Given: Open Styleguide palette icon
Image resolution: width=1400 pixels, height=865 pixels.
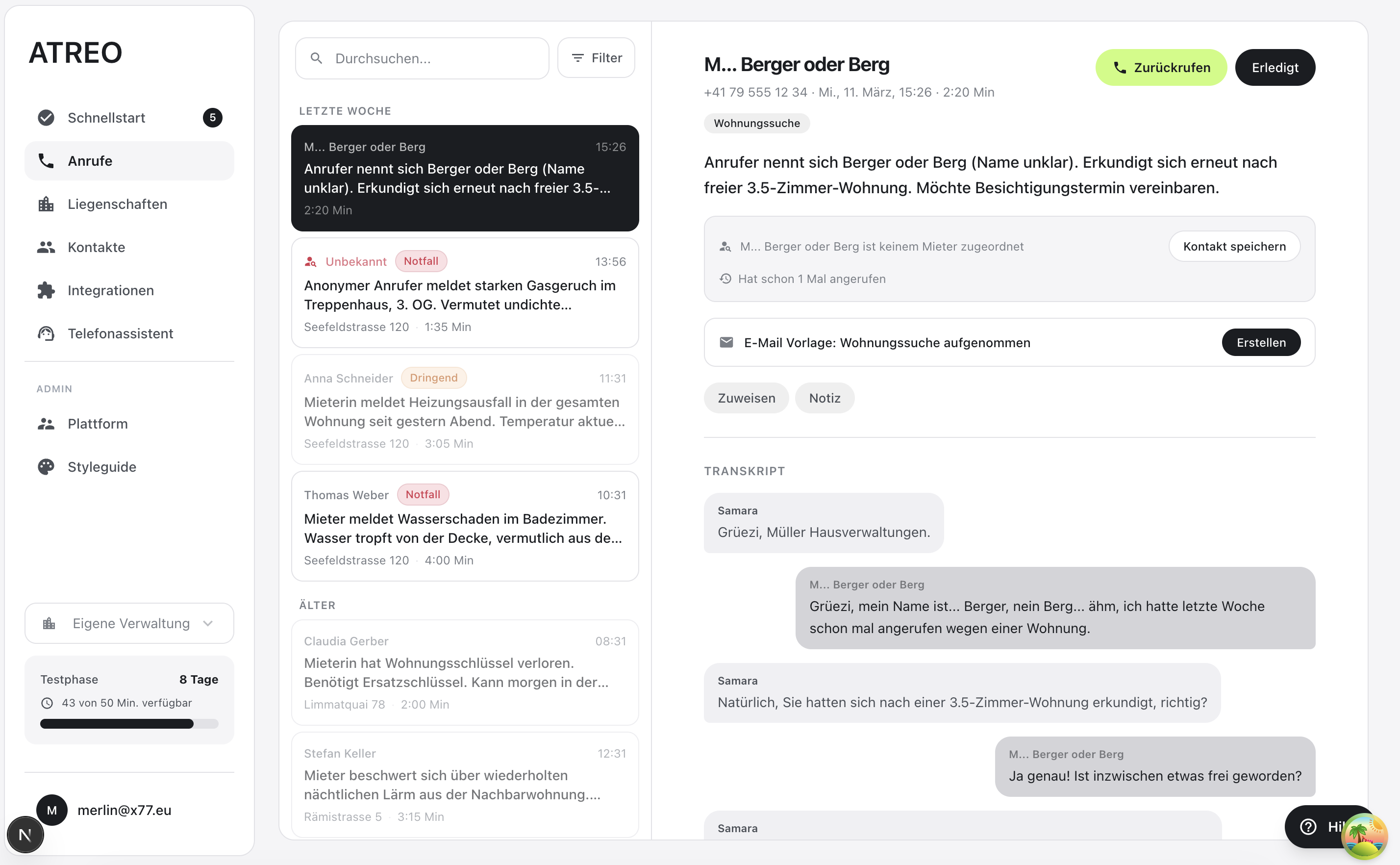Looking at the screenshot, I should point(46,467).
